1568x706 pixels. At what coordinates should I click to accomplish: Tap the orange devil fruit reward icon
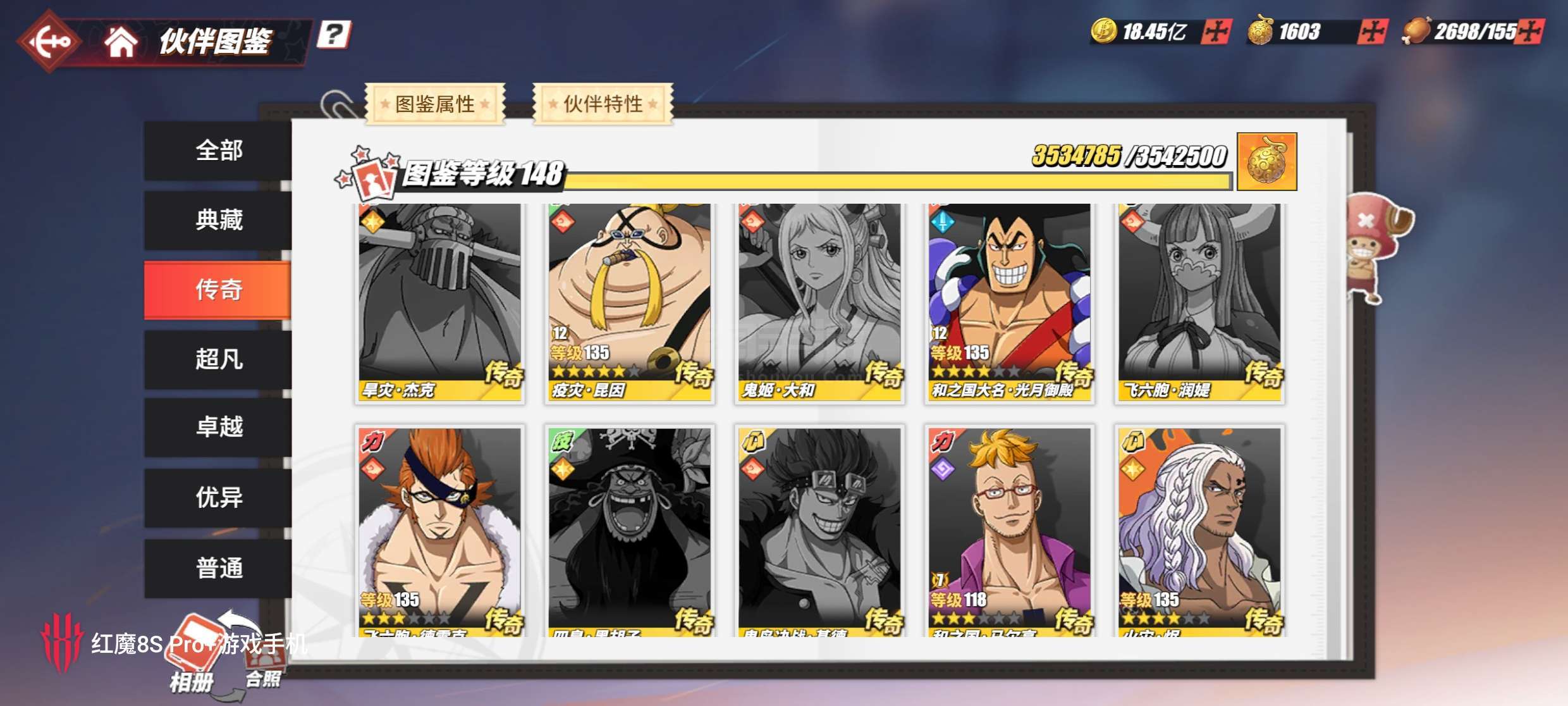pyautogui.click(x=1266, y=161)
